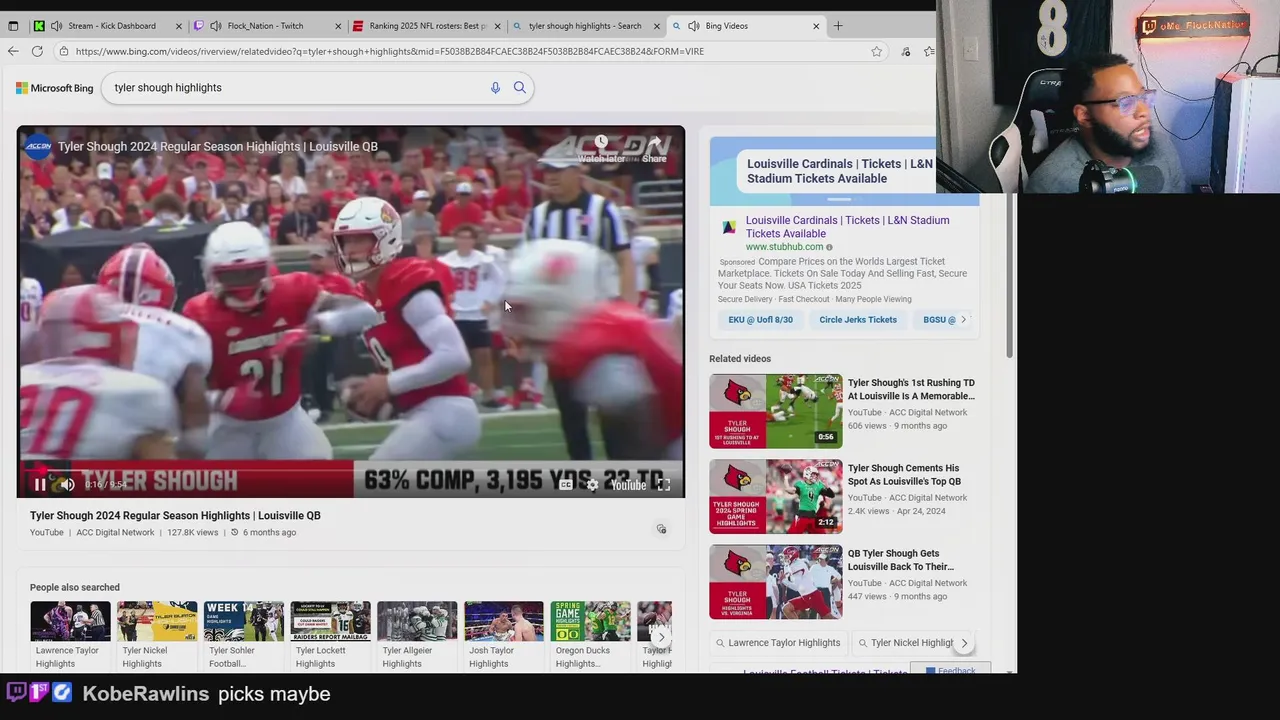Viewport: 1280px width, 720px height.
Task: View site information lock icon
Action: pos(64,51)
